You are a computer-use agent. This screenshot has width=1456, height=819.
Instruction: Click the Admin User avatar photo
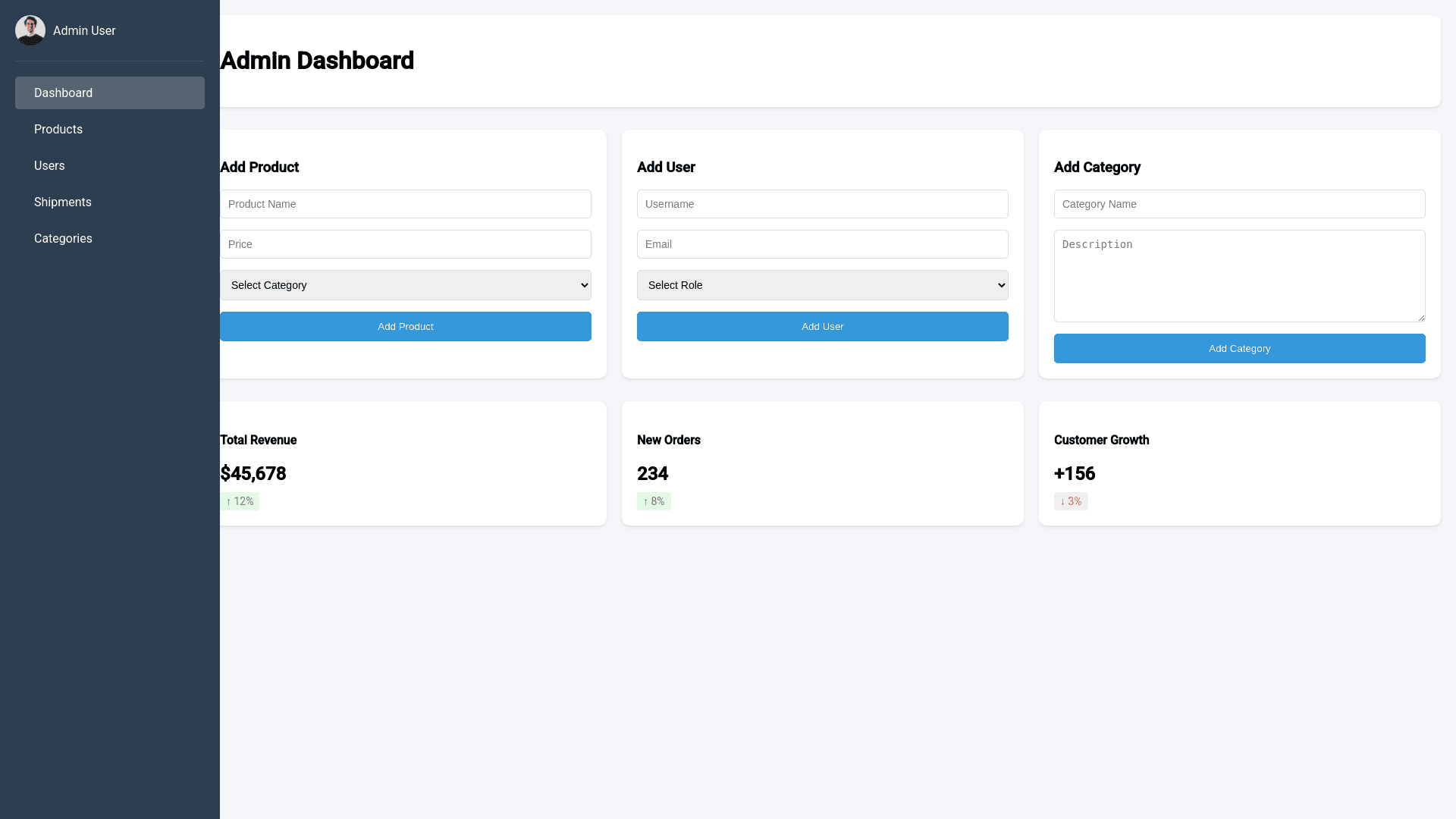pyautogui.click(x=30, y=30)
